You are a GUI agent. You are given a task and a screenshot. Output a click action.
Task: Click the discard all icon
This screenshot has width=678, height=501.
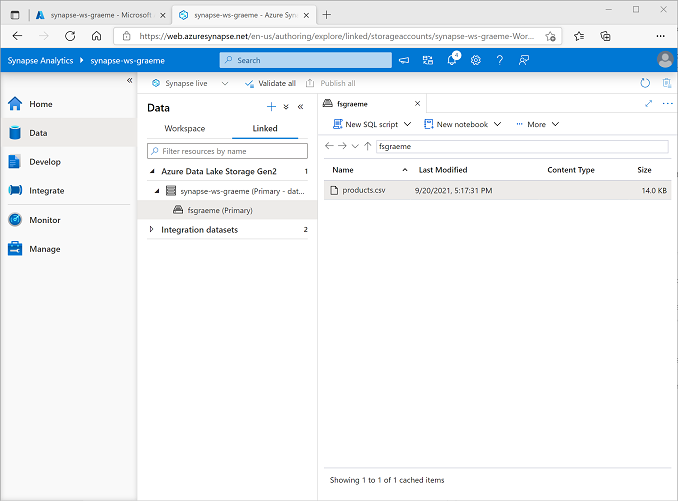pos(667,83)
